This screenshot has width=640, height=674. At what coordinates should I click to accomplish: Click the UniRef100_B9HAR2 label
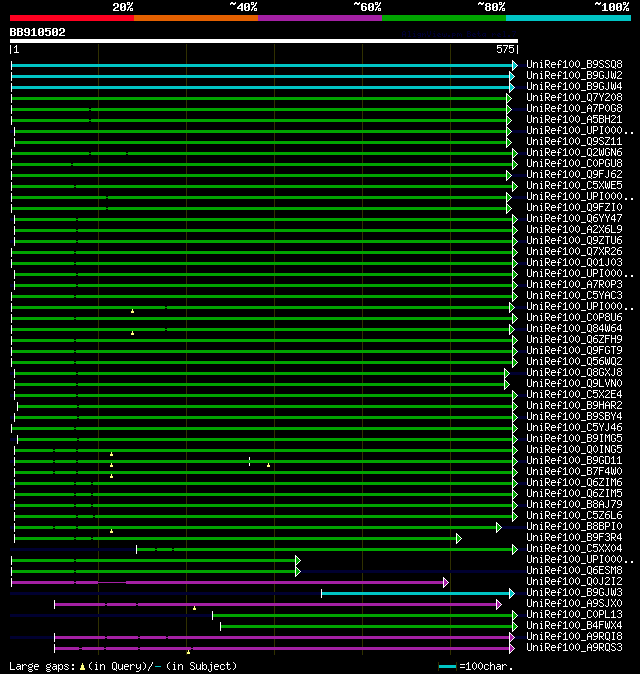pyautogui.click(x=574, y=406)
